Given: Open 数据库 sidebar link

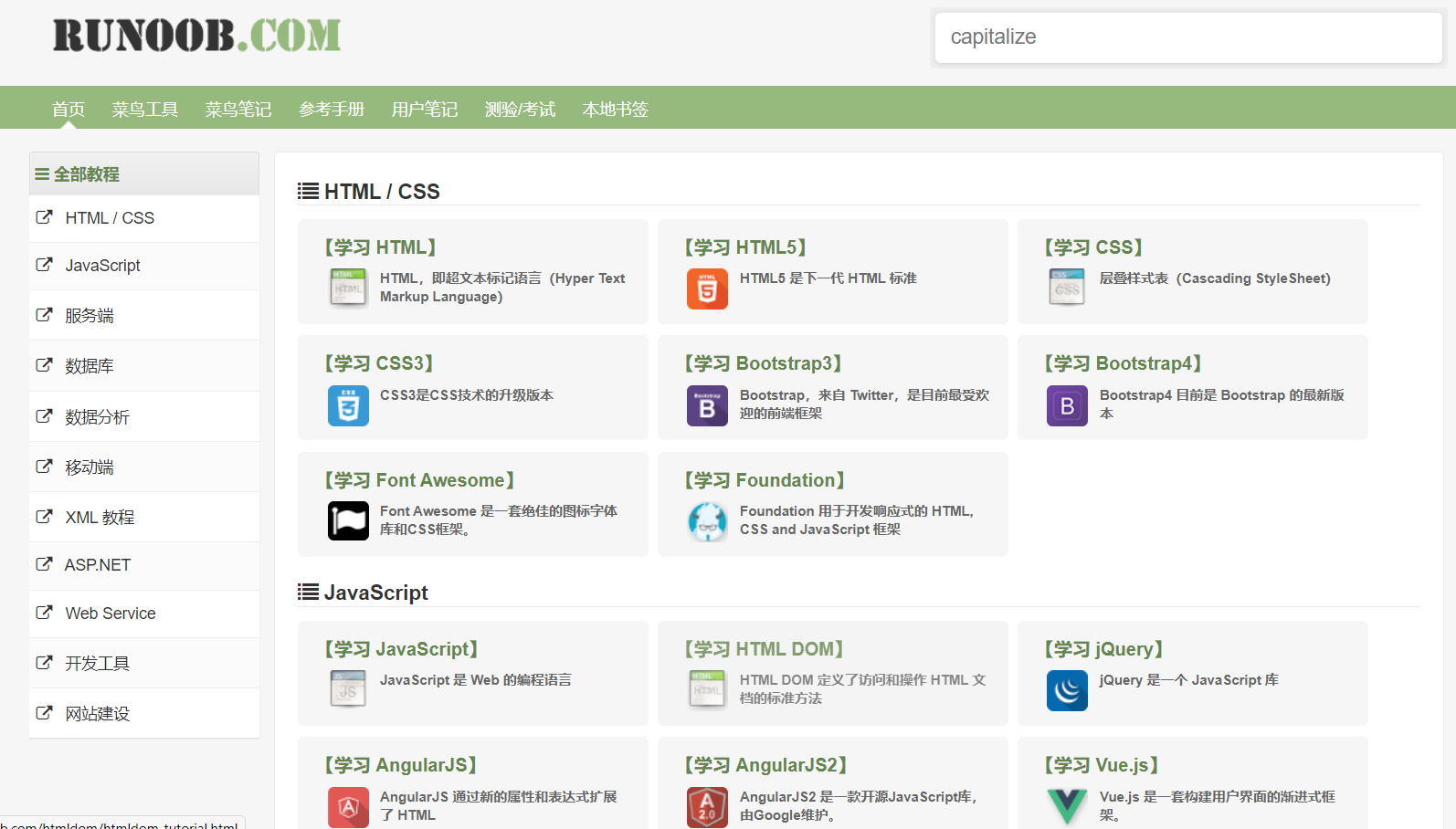Looking at the screenshot, I should [90, 366].
